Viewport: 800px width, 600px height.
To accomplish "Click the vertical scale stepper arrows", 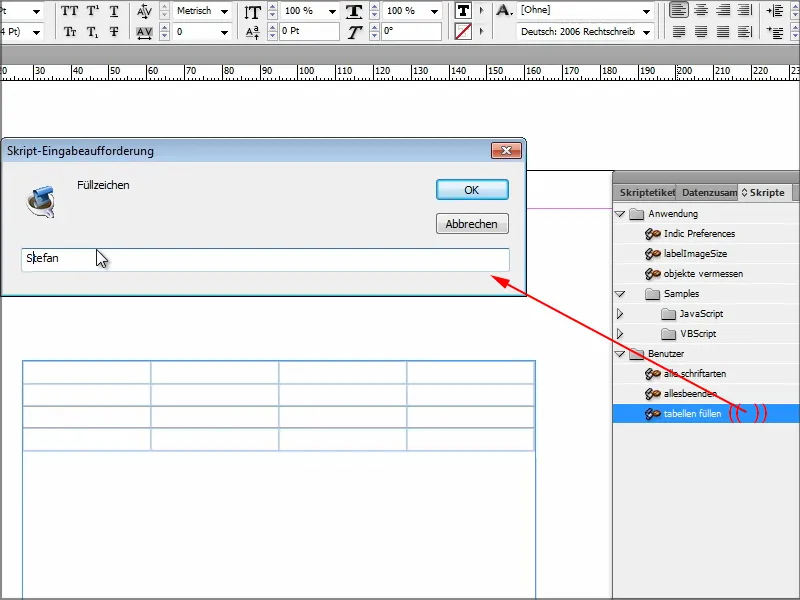I will point(272,11).
